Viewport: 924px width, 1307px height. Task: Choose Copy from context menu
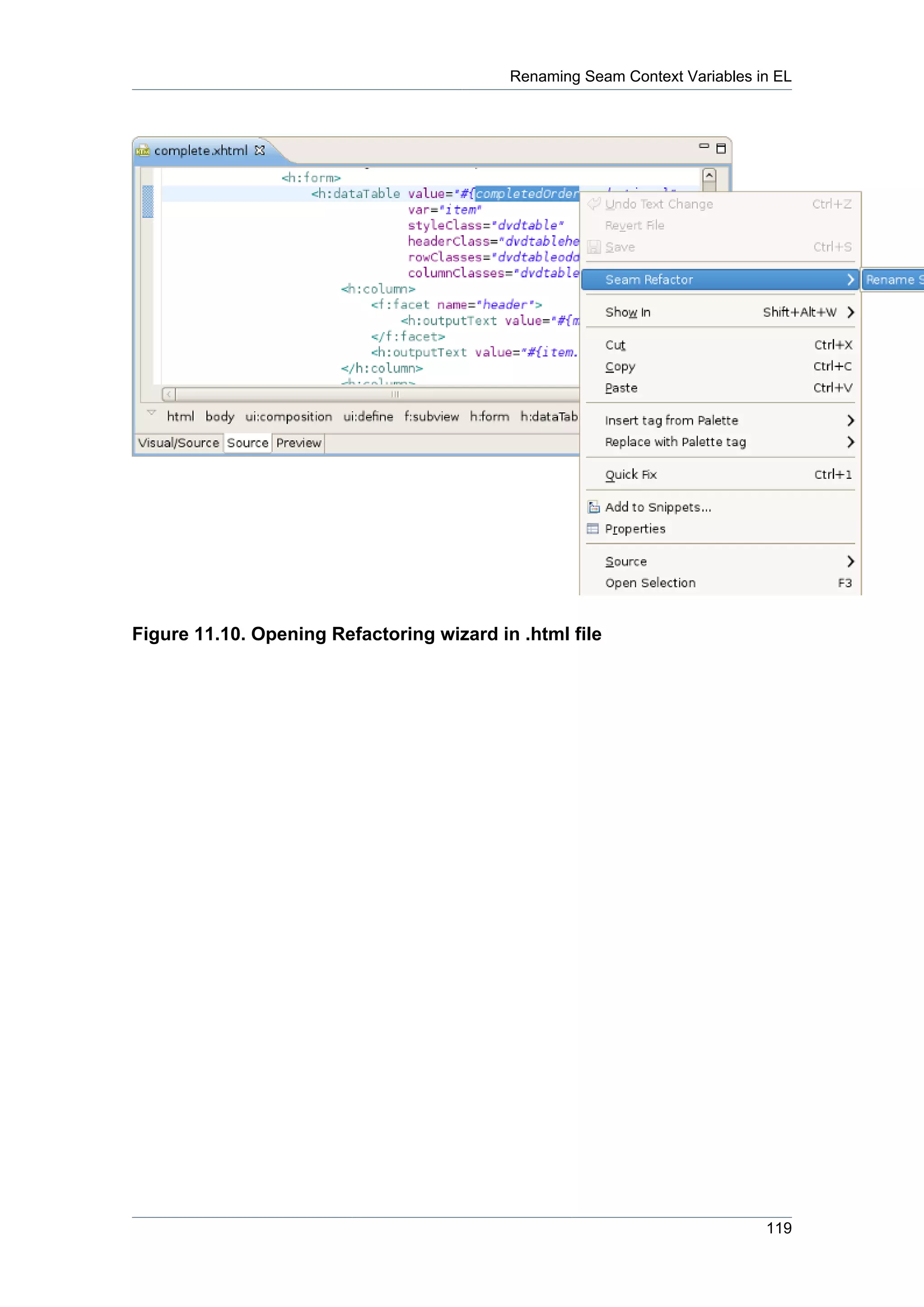click(x=720, y=366)
